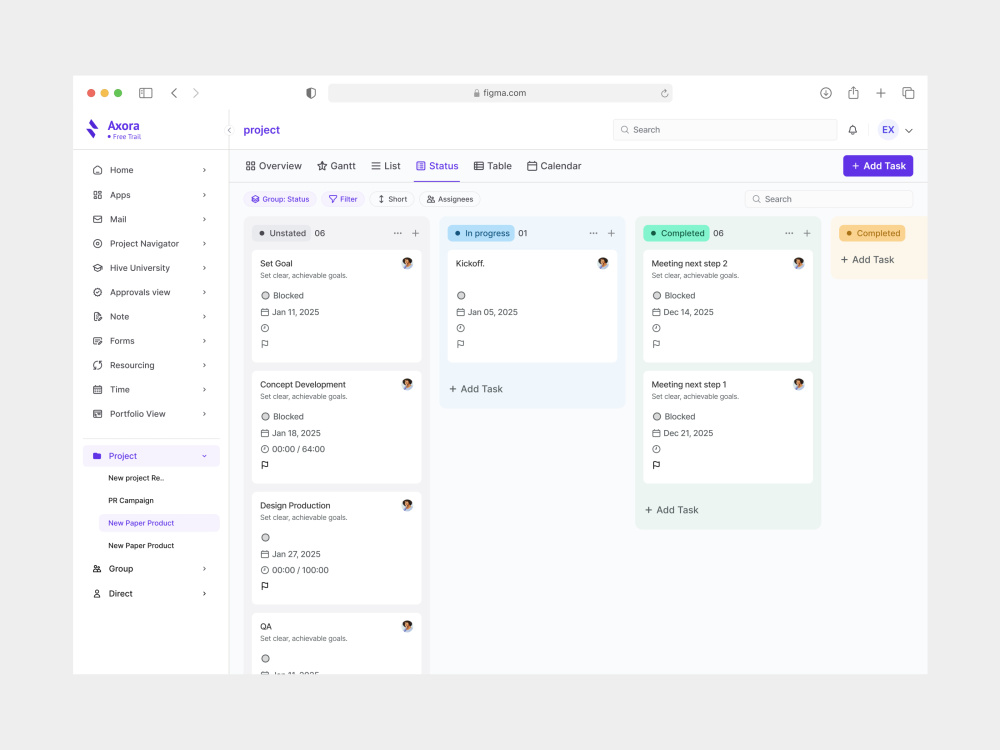Screen dimensions: 1000x750
Task: Click Add Task in In progress column
Action: [x=476, y=389]
